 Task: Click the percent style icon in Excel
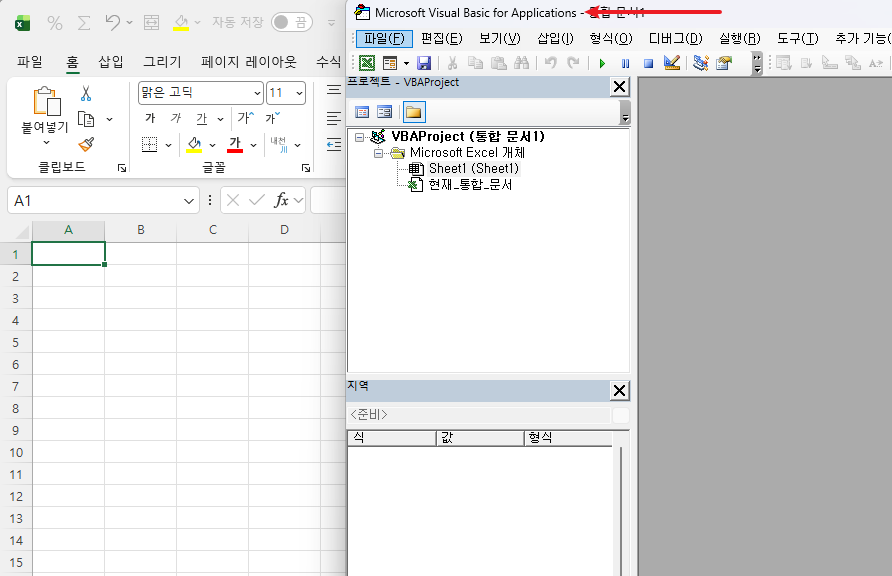click(55, 23)
